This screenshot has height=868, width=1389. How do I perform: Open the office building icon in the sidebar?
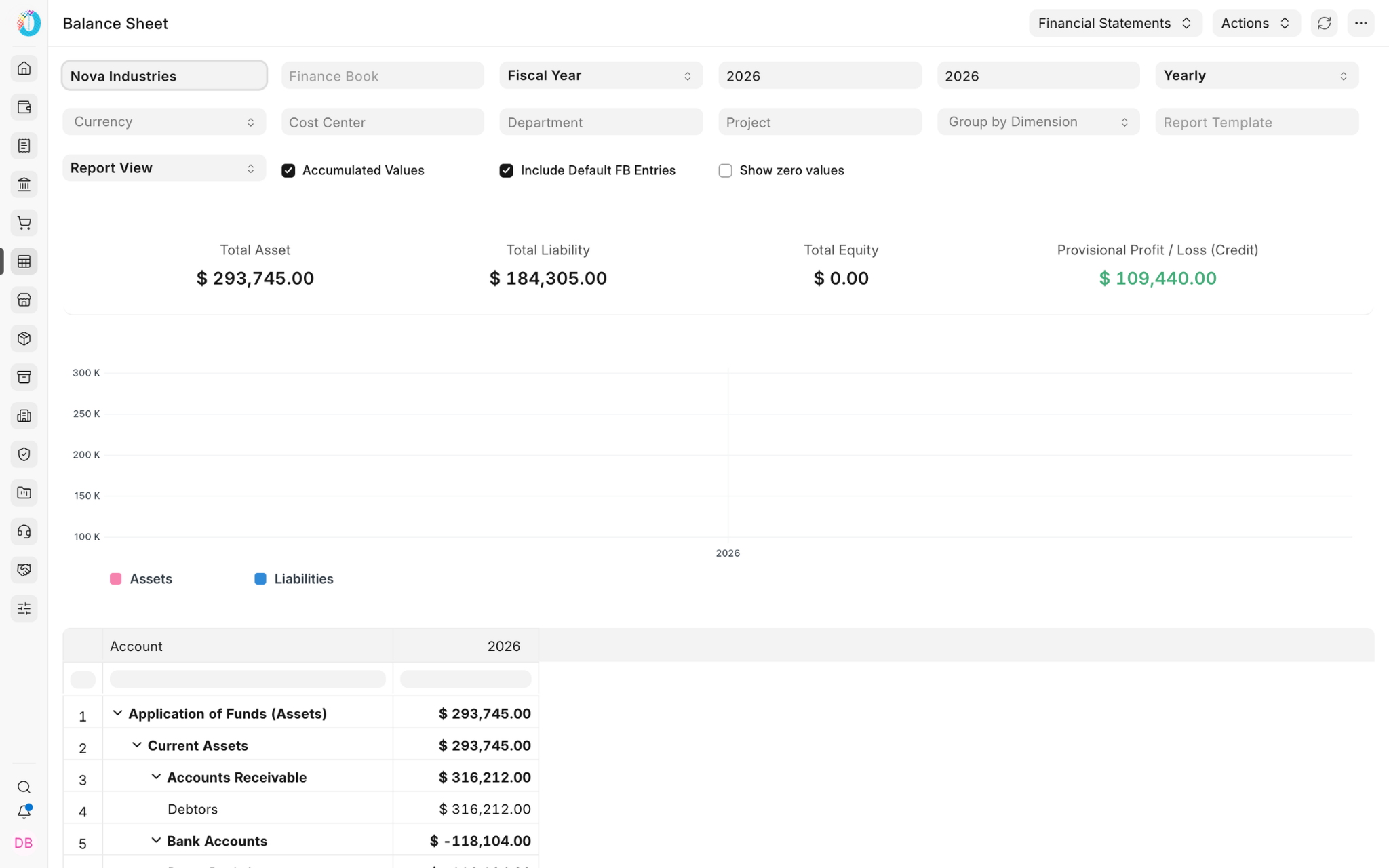point(24,416)
